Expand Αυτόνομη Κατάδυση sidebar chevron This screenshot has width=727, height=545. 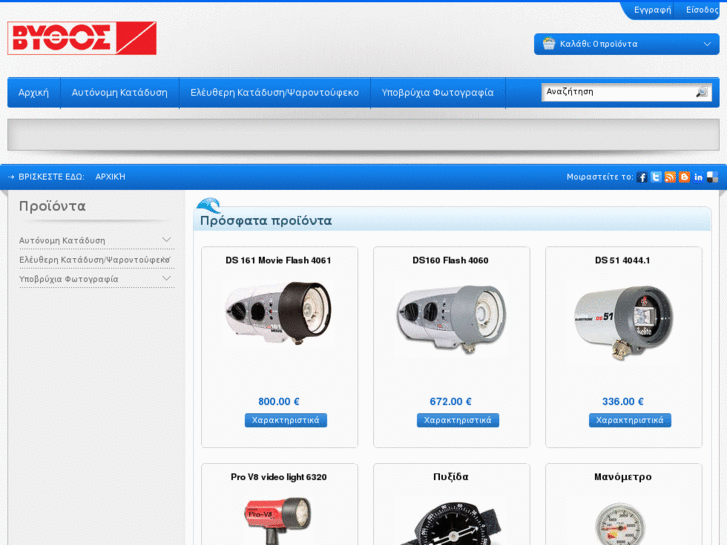[166, 240]
